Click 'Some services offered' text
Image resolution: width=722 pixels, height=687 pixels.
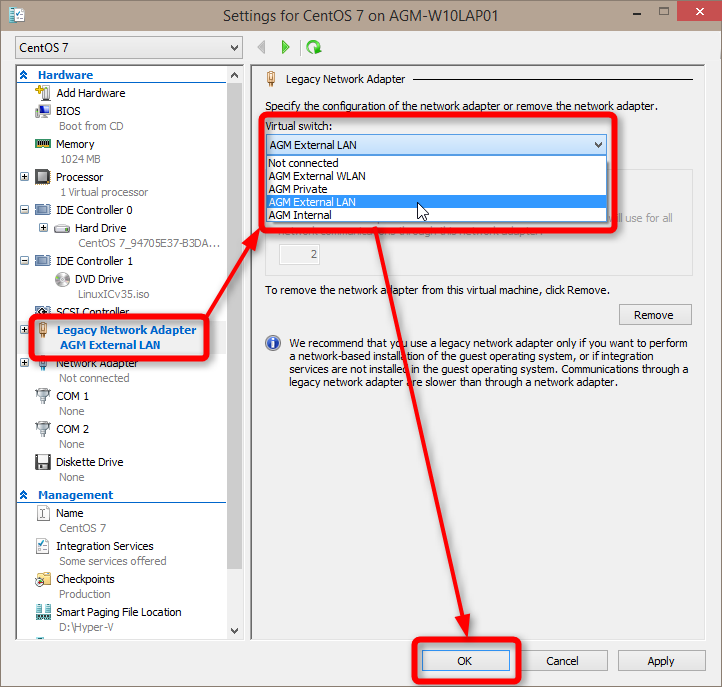coord(113,561)
